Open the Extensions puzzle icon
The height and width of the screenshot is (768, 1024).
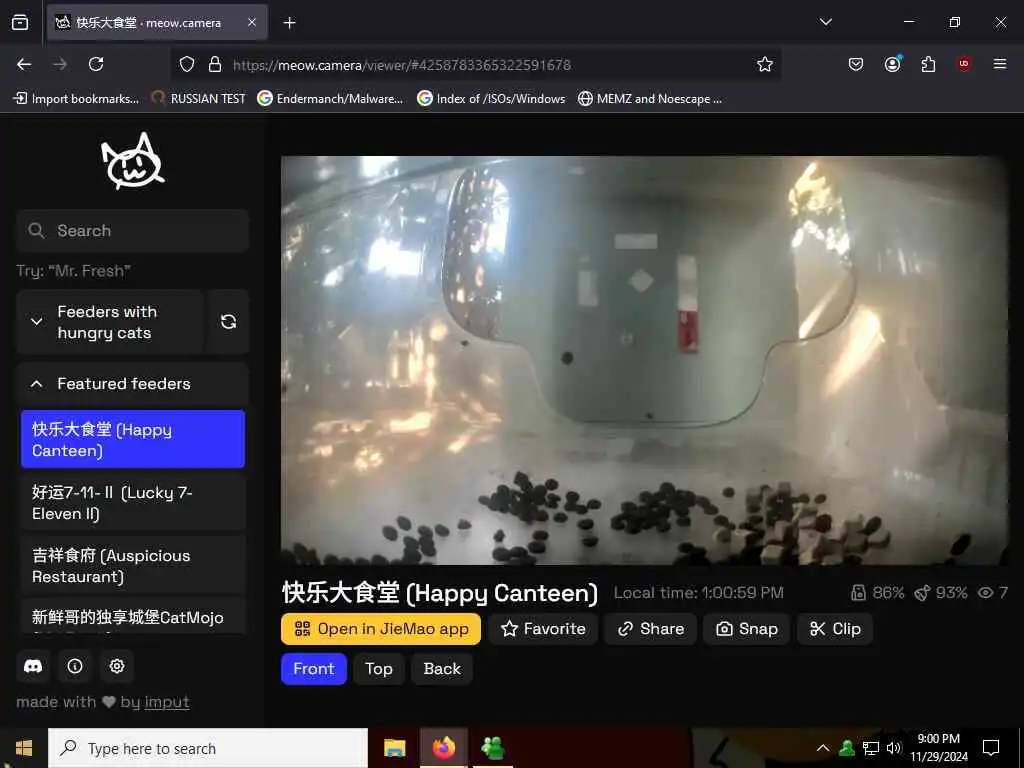coord(928,64)
